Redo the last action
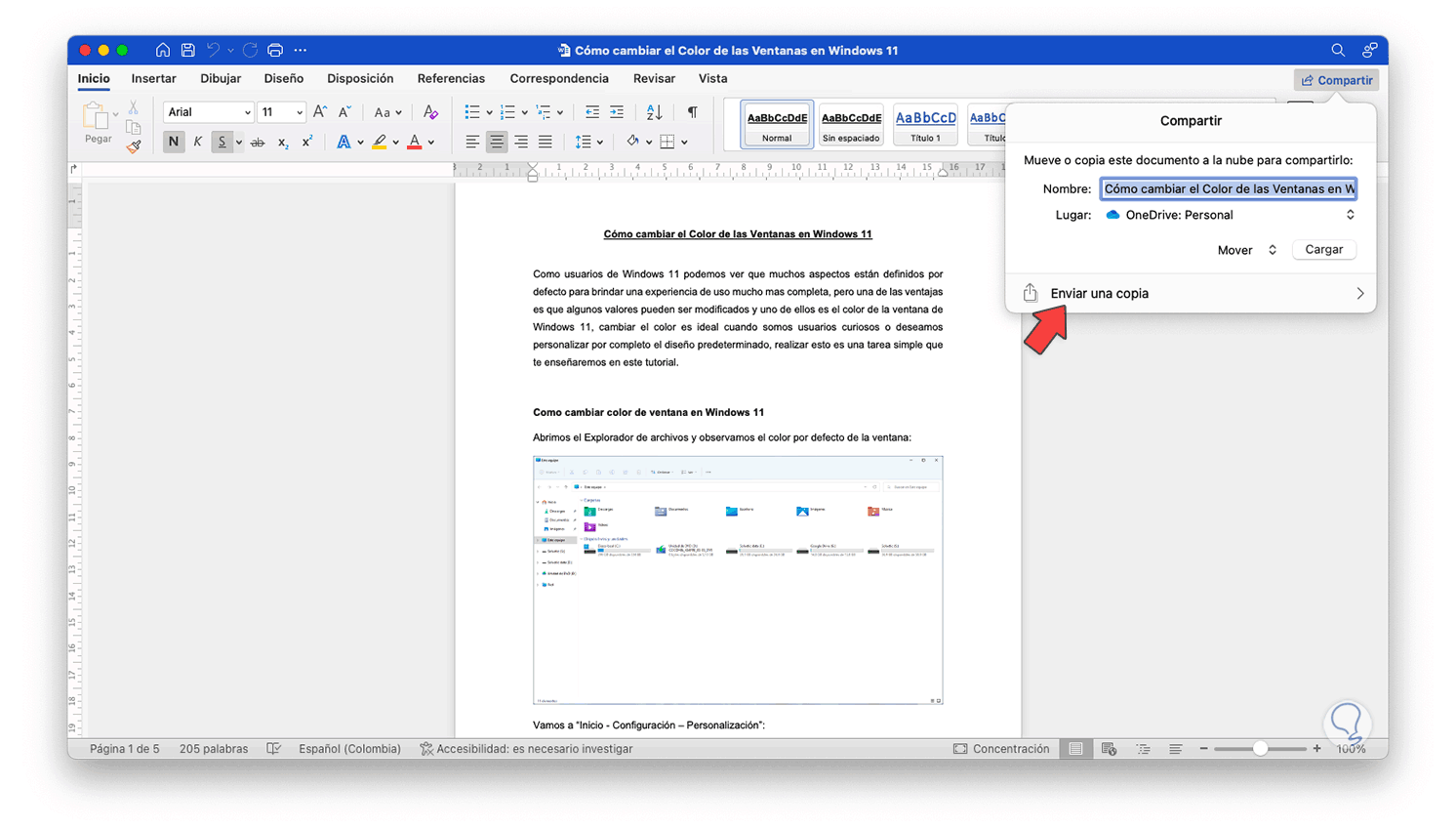Image resolution: width=1456 pixels, height=828 pixels. coord(251,50)
